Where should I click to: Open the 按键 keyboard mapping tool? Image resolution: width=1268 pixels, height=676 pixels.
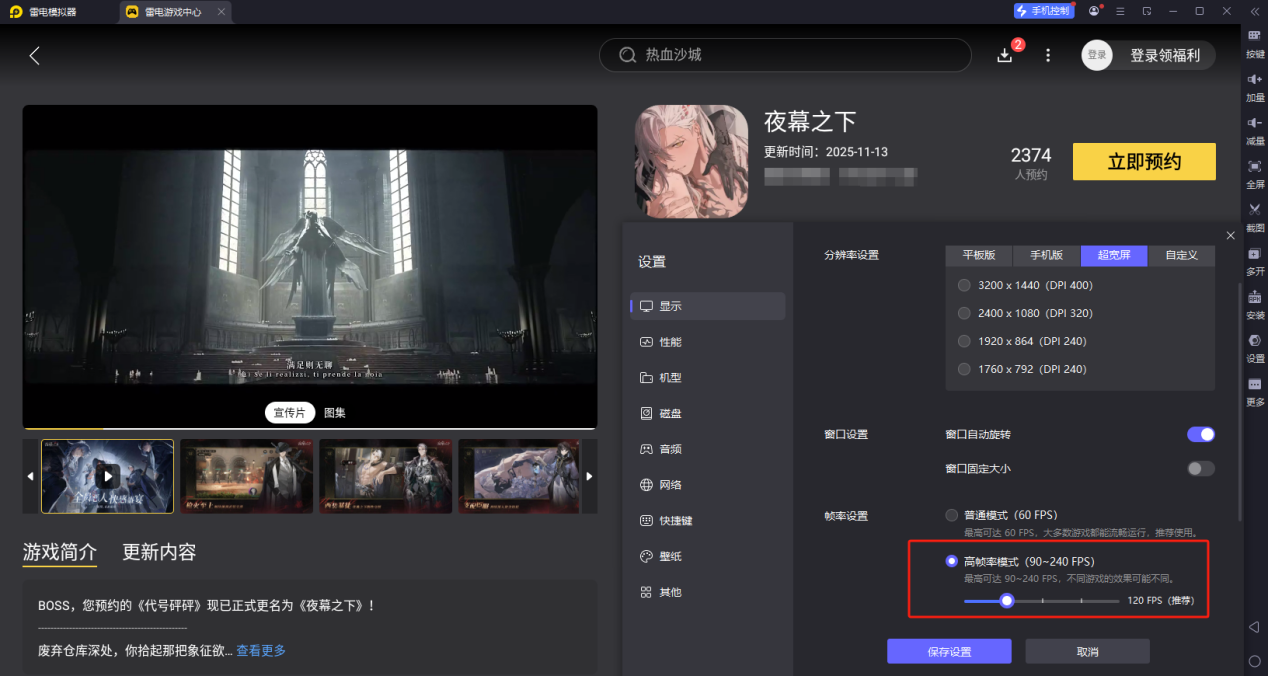point(1255,45)
